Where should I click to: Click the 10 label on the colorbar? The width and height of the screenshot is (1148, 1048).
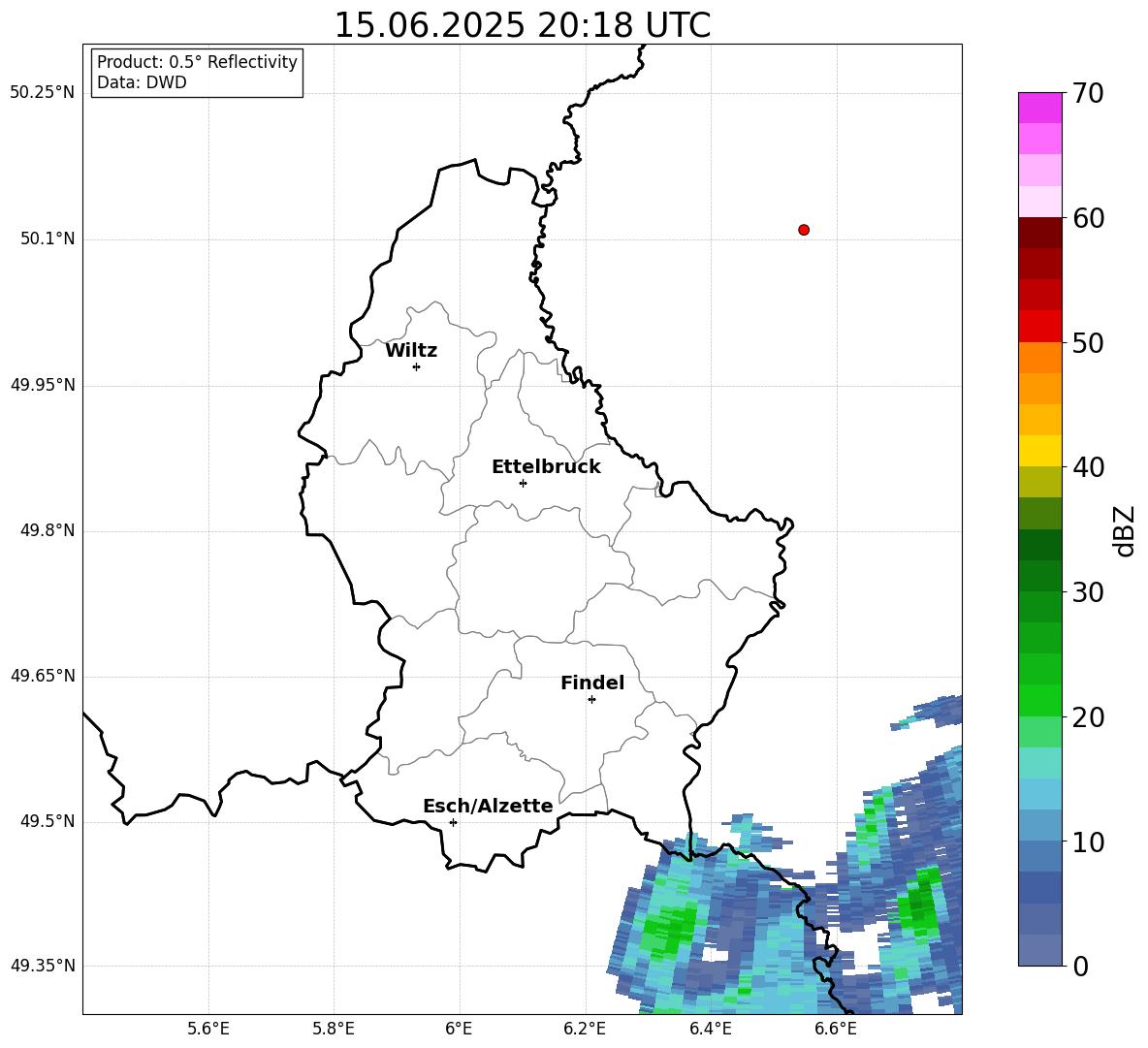click(1088, 842)
